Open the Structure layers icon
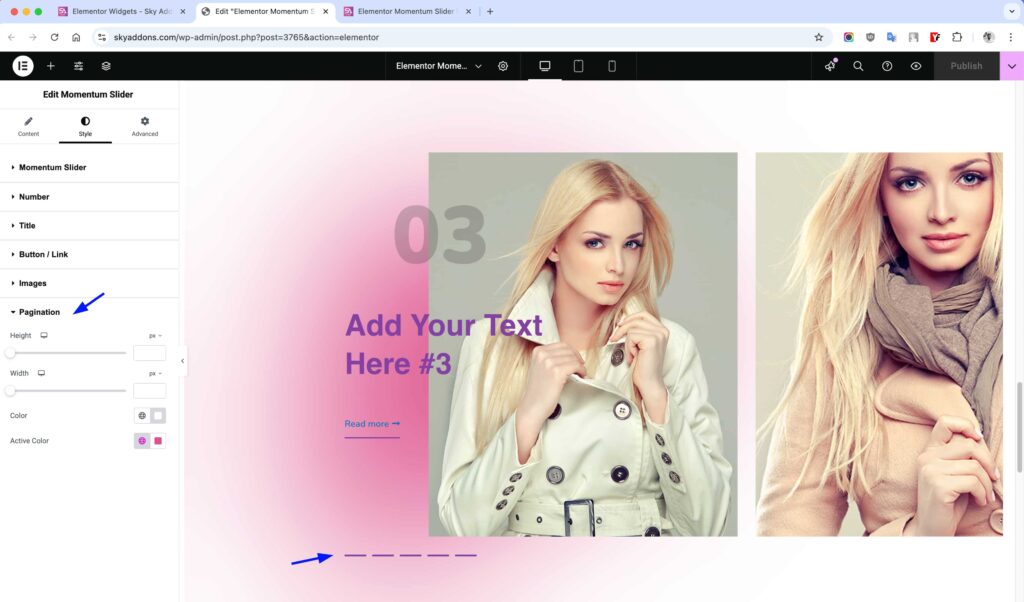 [x=106, y=66]
